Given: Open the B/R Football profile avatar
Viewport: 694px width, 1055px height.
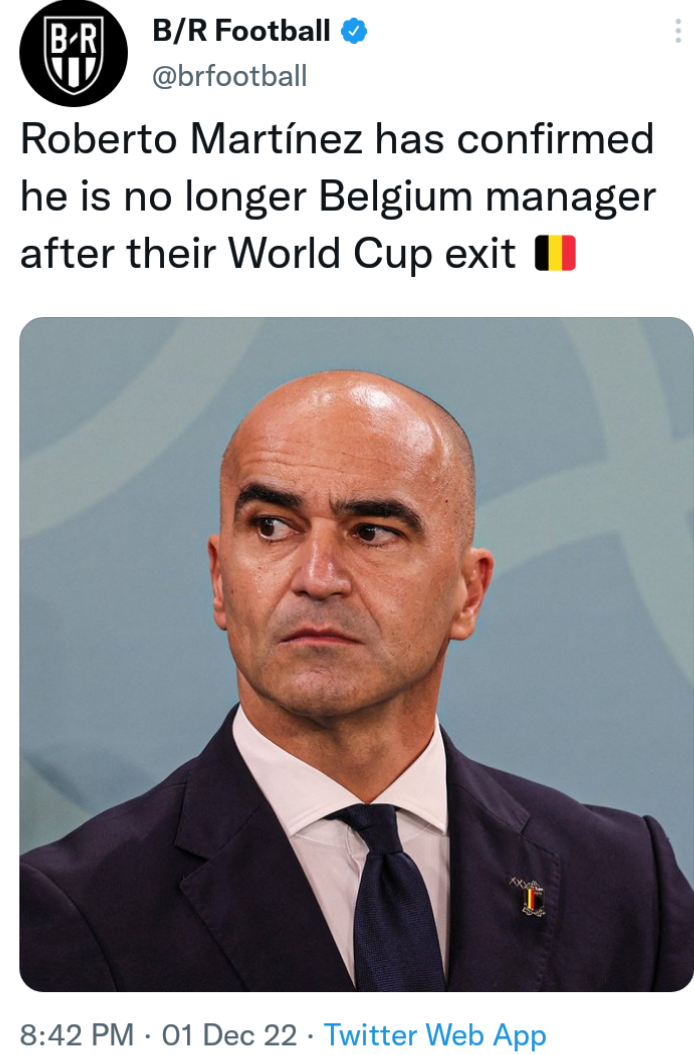Looking at the screenshot, I should pyautogui.click(x=73, y=53).
